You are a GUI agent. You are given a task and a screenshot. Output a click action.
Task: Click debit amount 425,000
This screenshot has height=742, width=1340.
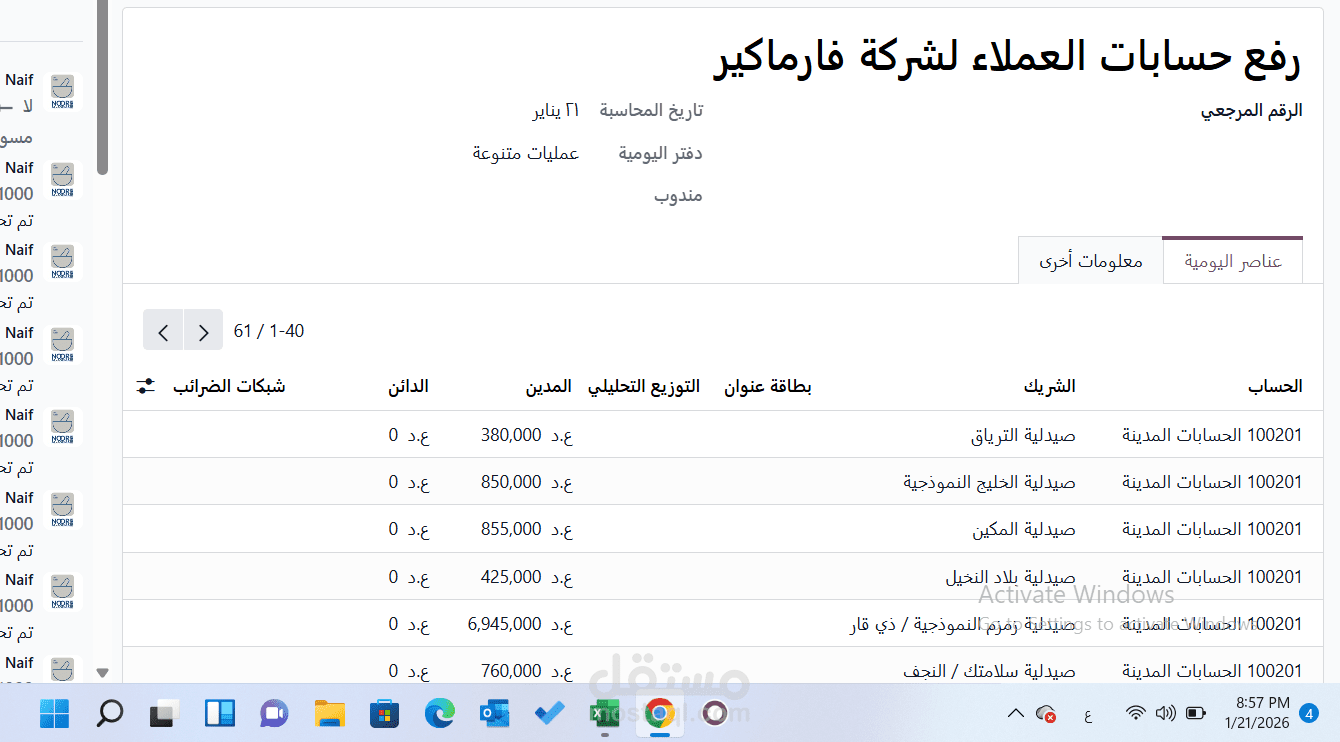526,577
